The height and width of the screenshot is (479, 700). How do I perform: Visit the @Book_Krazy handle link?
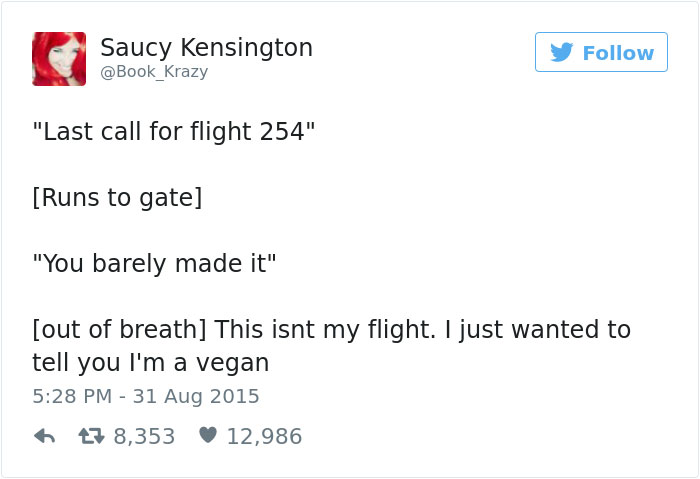154,72
